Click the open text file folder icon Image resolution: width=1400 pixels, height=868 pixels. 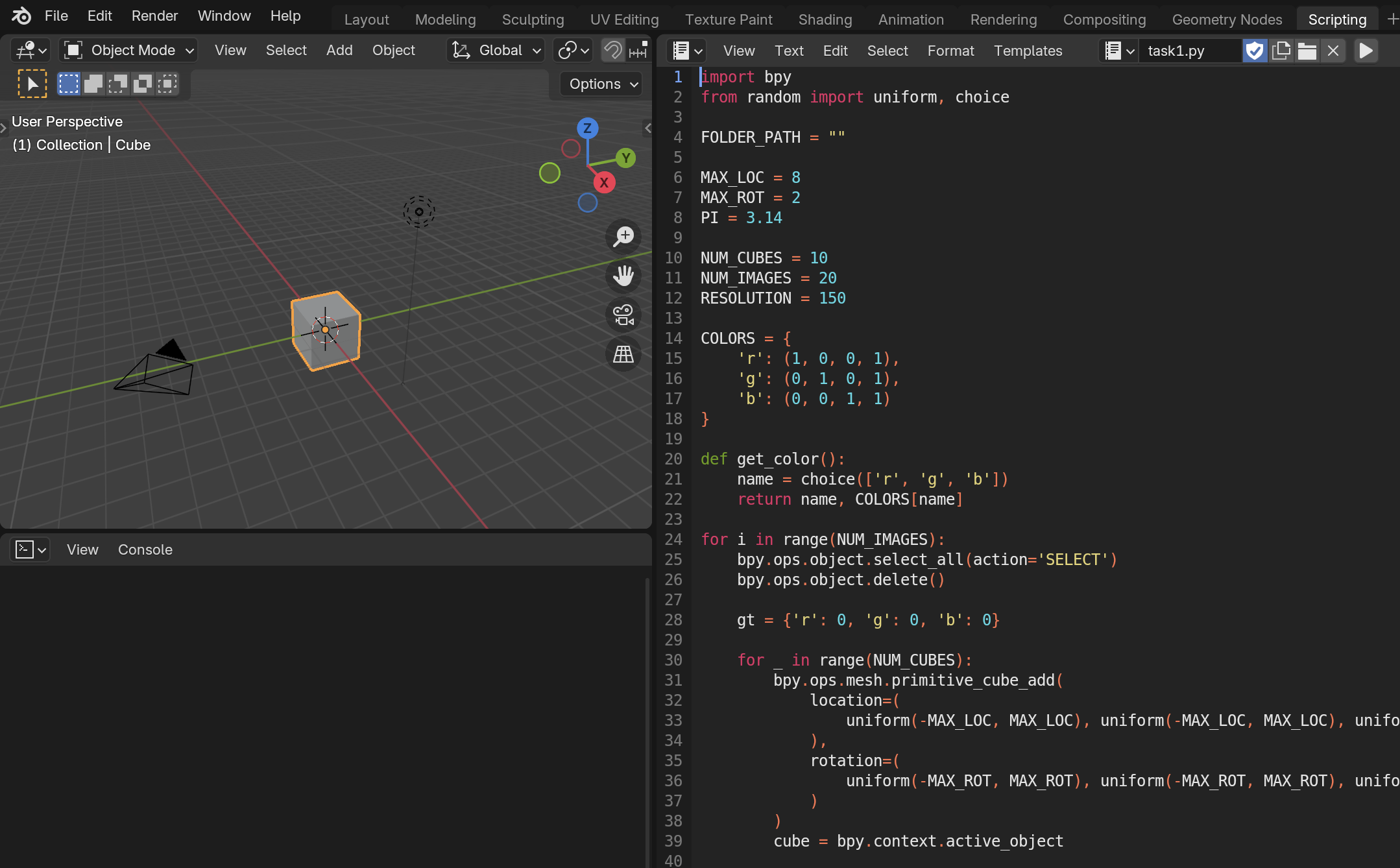[x=1307, y=51]
